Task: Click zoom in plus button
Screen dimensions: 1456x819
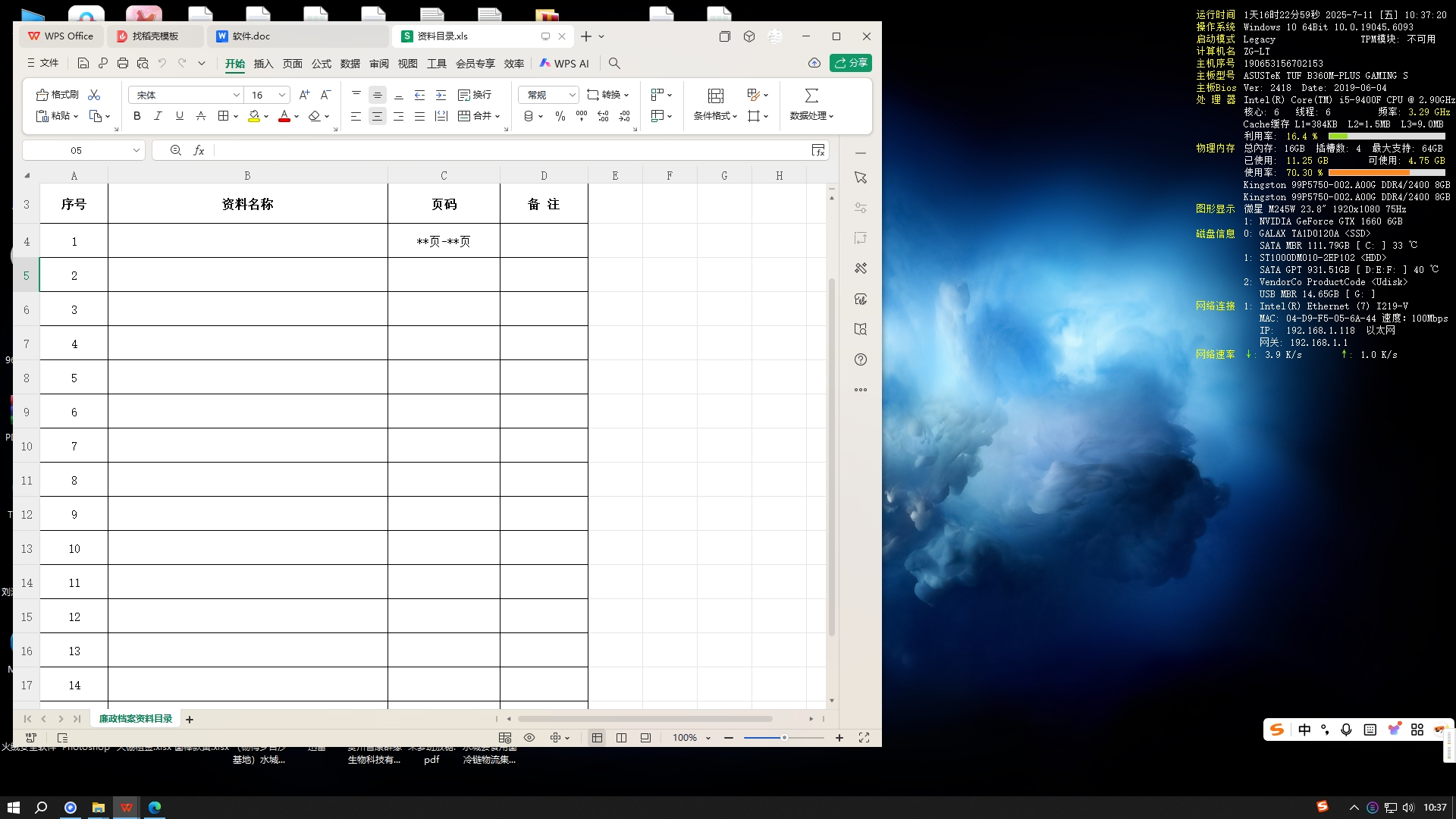Action: coord(839,738)
